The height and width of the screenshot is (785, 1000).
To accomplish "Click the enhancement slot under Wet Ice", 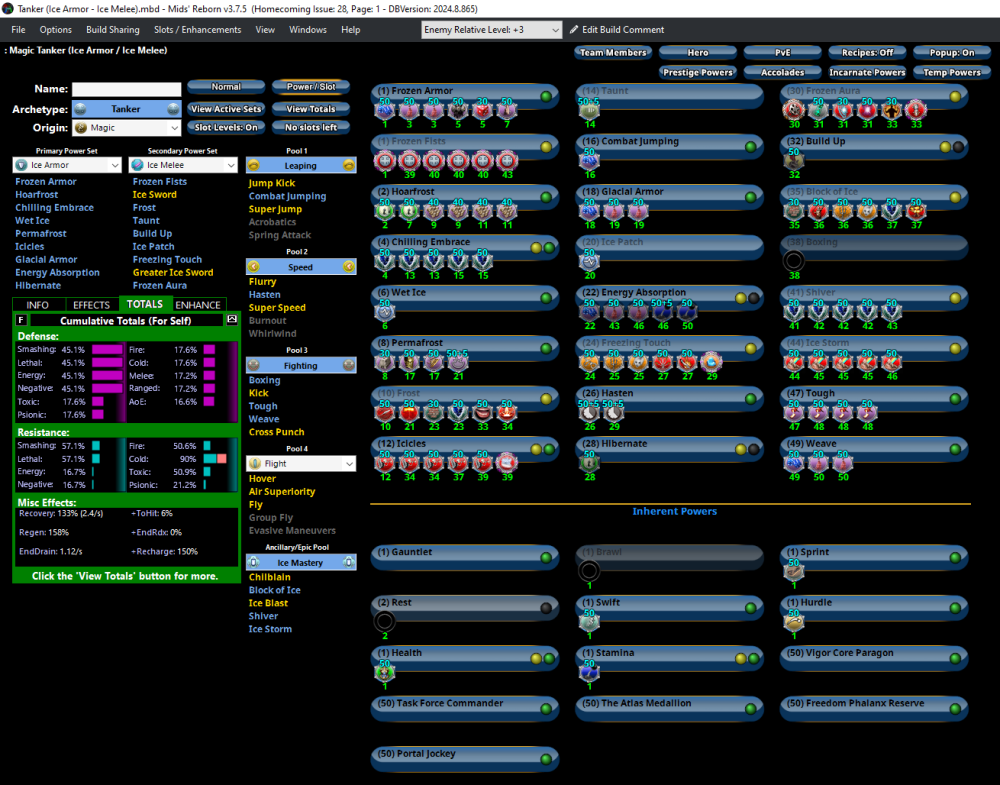I will [x=385, y=311].
